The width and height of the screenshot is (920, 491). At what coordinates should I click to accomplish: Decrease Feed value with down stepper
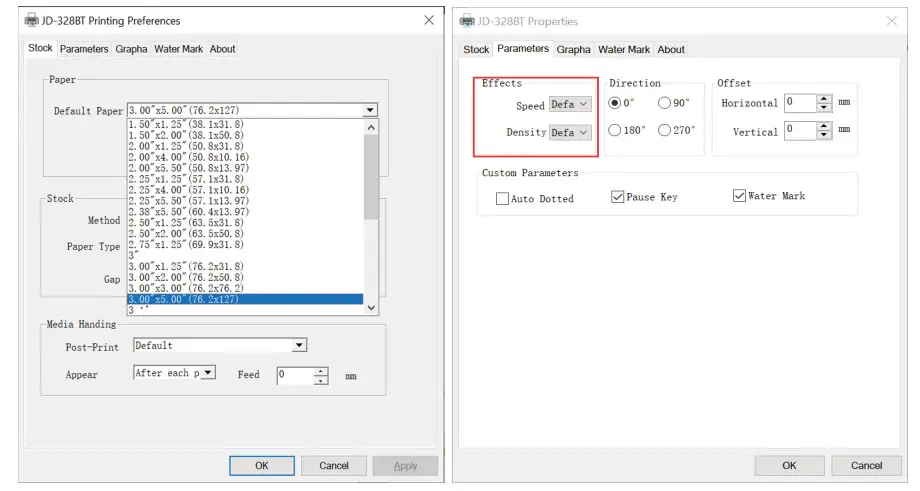point(321,380)
